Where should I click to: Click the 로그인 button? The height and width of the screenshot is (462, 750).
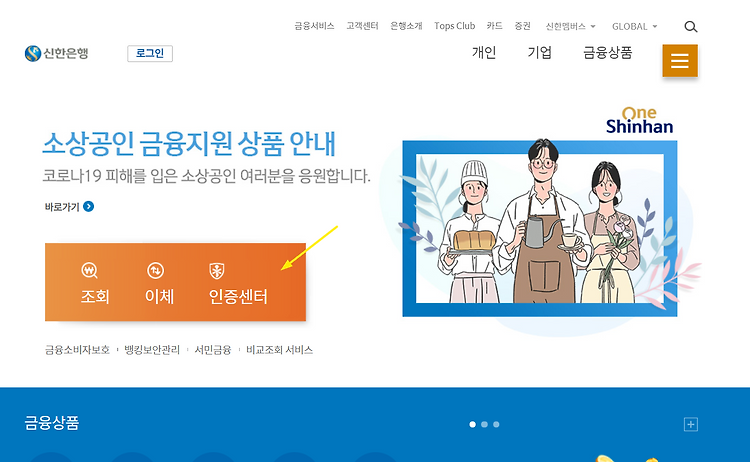(x=150, y=54)
